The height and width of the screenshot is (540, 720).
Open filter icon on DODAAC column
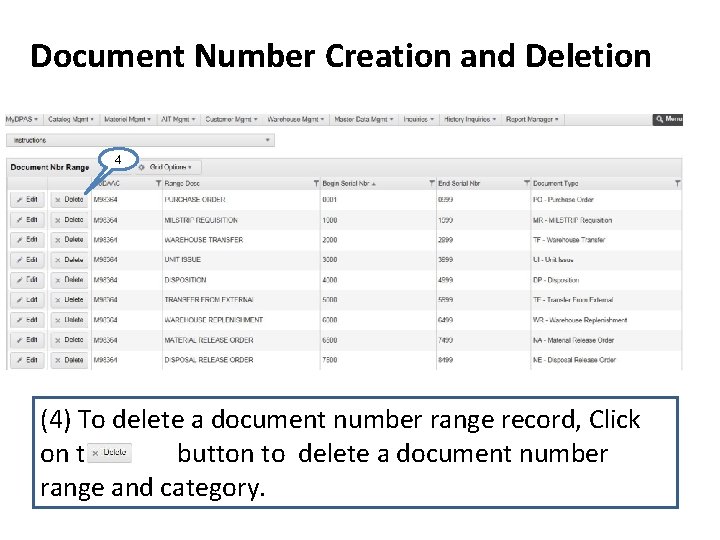[x=158, y=183]
